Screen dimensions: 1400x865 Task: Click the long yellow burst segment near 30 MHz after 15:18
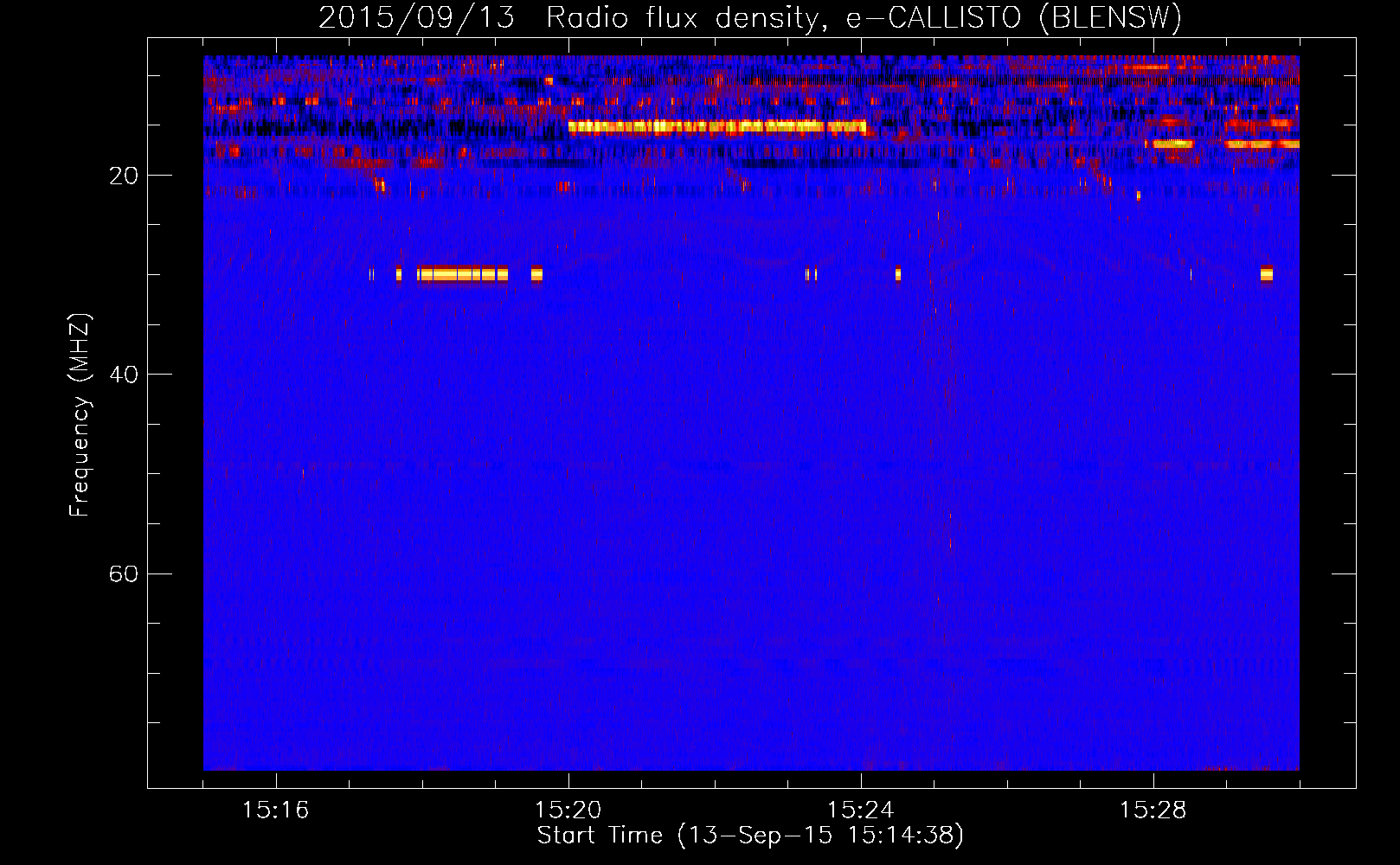pyautogui.click(x=462, y=274)
